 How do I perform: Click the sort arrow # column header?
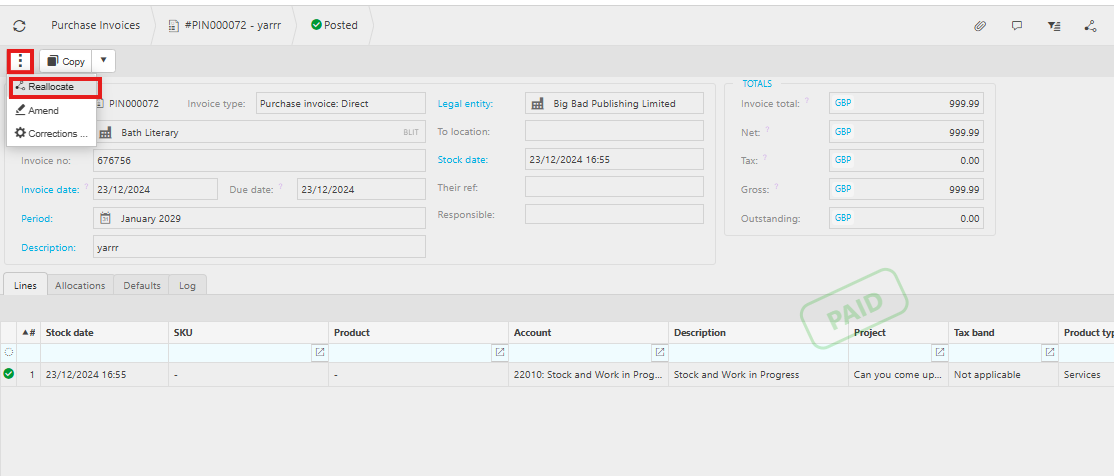point(29,332)
